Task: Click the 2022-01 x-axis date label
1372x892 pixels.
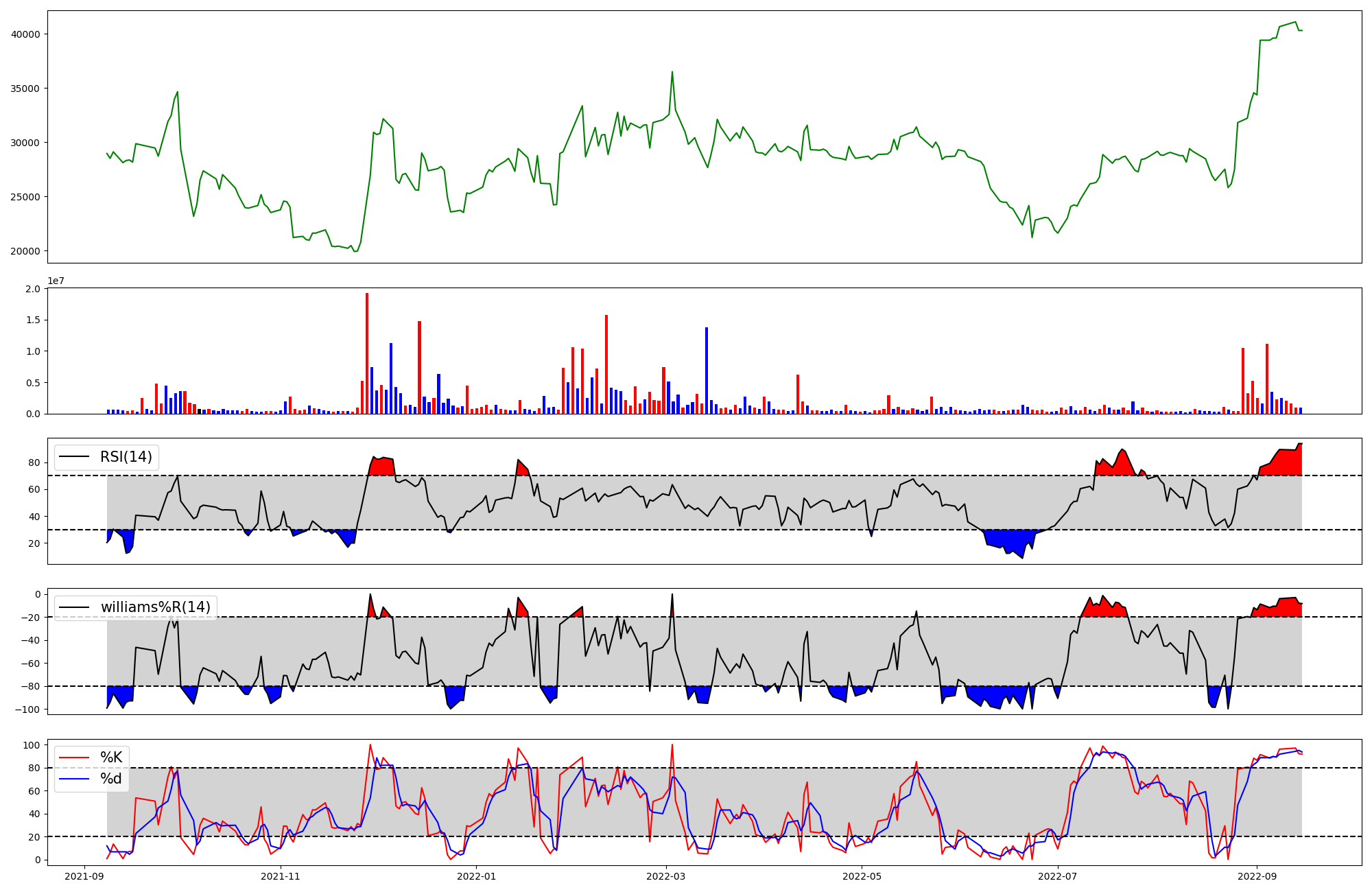Action: [x=476, y=876]
